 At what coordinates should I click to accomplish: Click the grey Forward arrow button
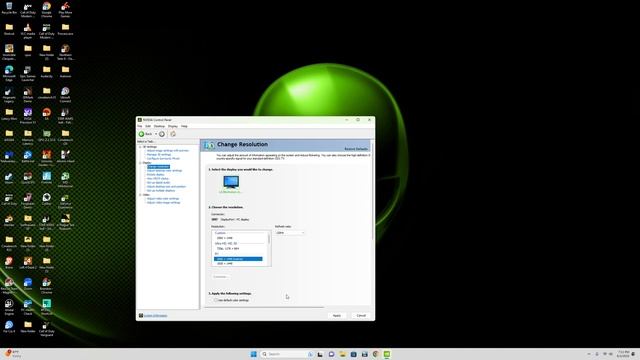click(x=162, y=134)
